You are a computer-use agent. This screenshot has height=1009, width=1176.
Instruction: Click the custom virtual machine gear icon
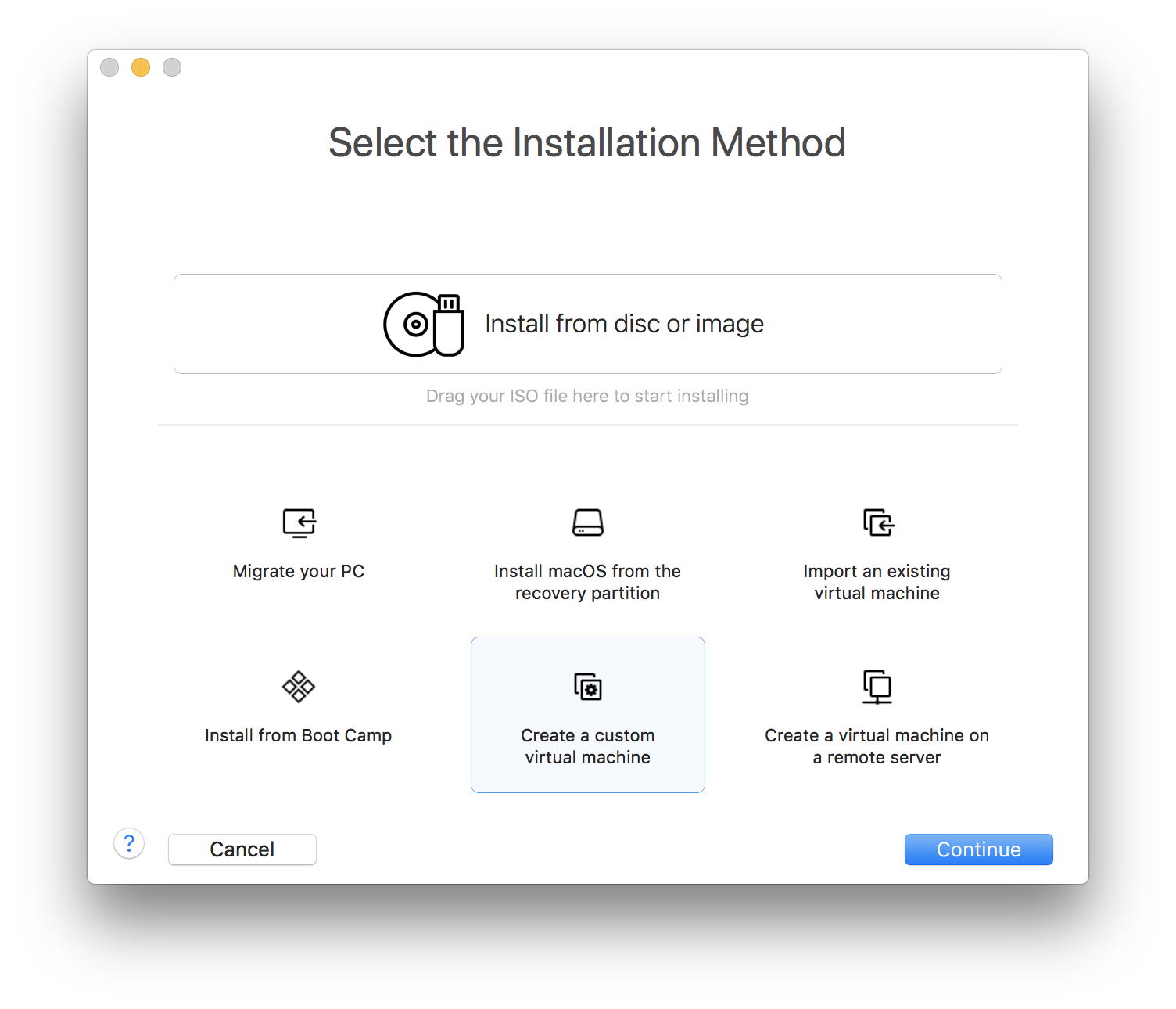(587, 687)
